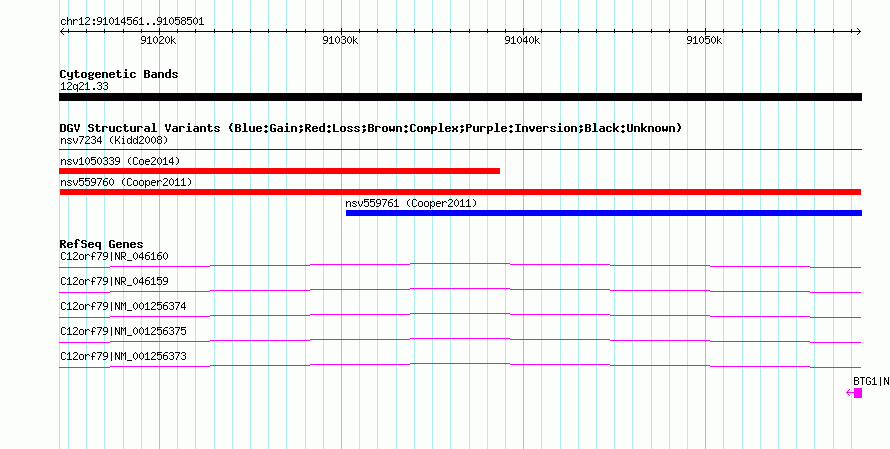Click the blue nsv559761 gain bar

604,213
